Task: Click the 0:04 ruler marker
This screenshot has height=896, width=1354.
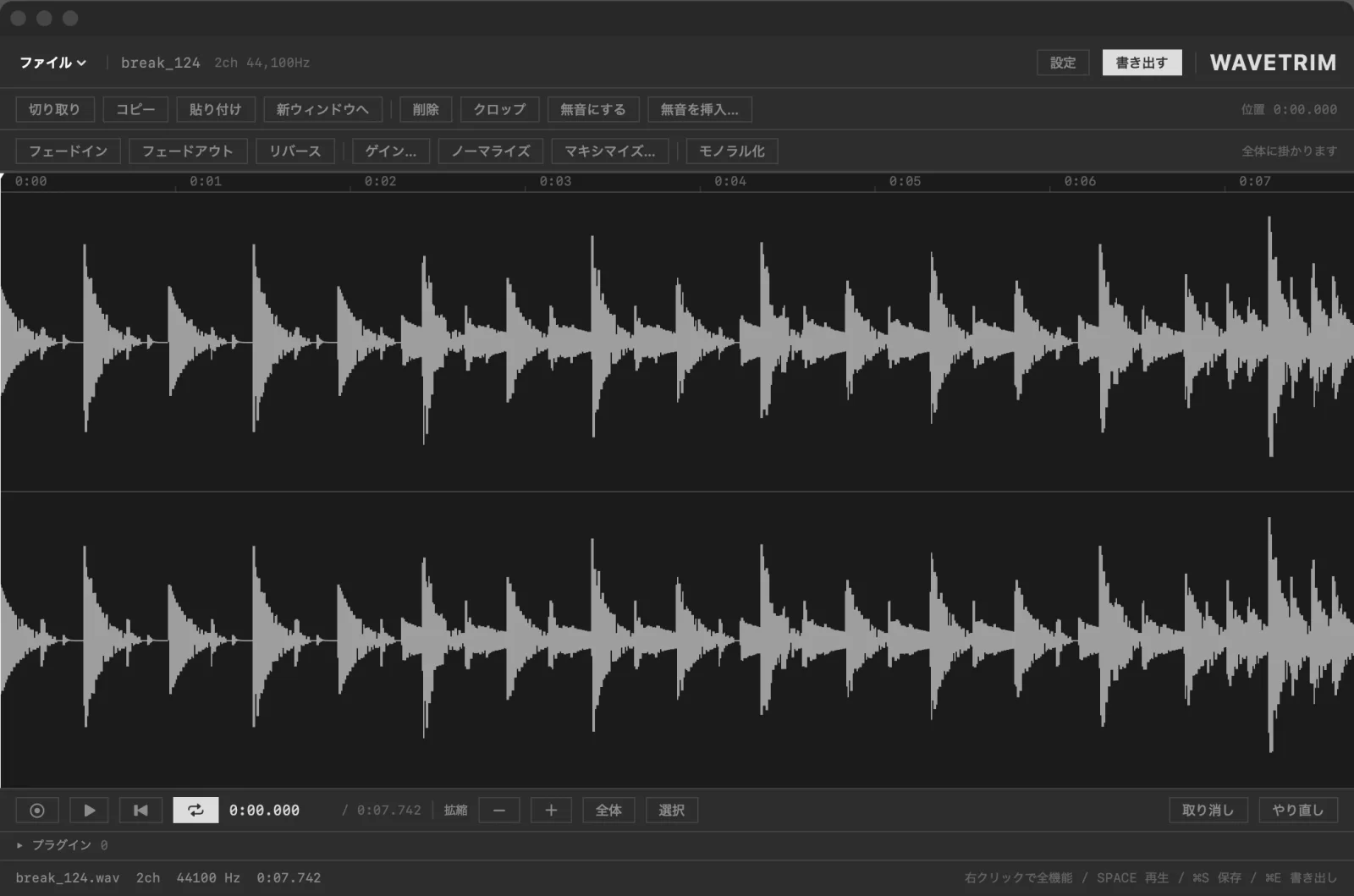Action: 730,181
